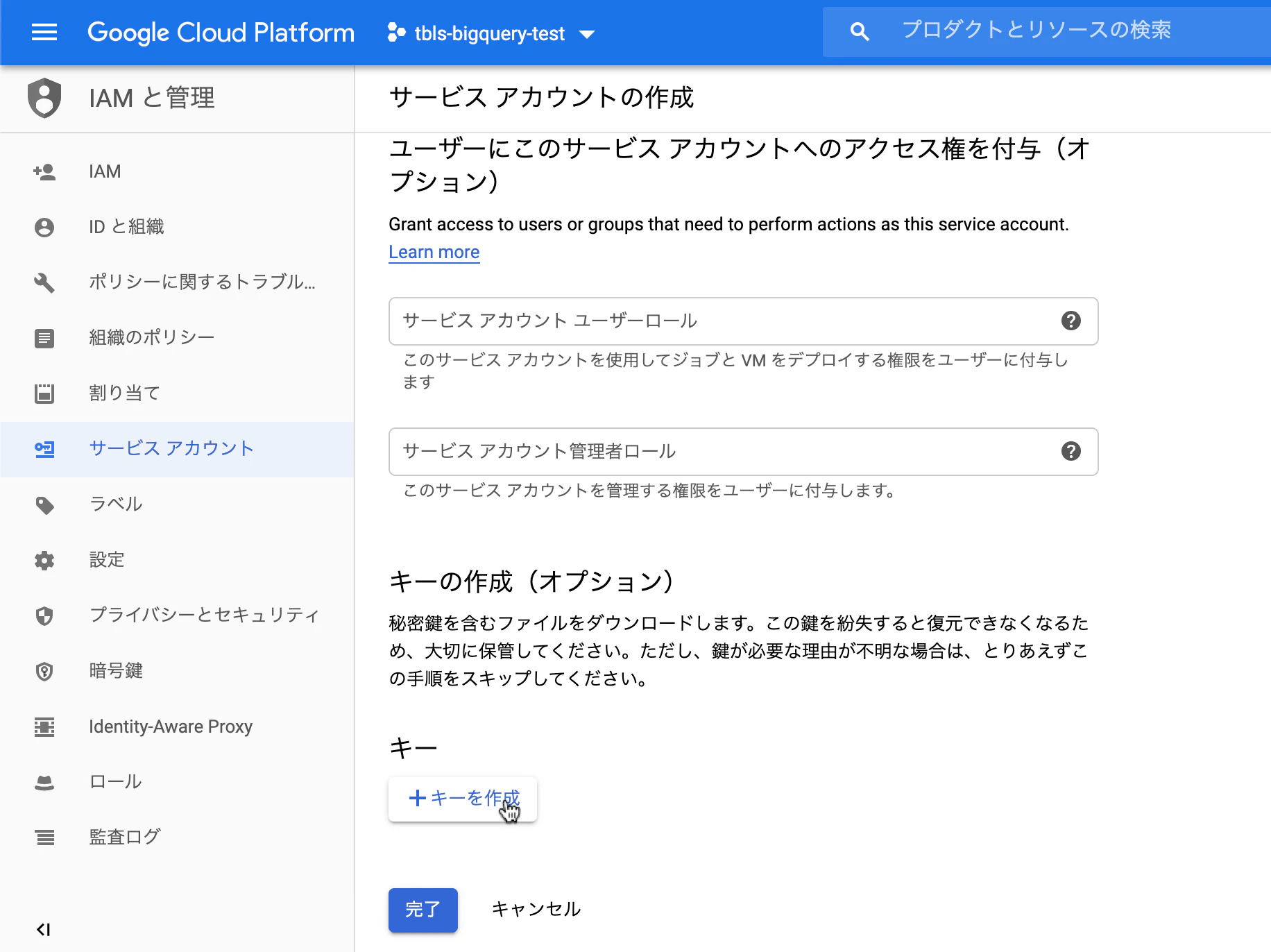Image resolution: width=1271 pixels, height=952 pixels.
Task: Click the search magnifier icon
Action: tap(860, 31)
